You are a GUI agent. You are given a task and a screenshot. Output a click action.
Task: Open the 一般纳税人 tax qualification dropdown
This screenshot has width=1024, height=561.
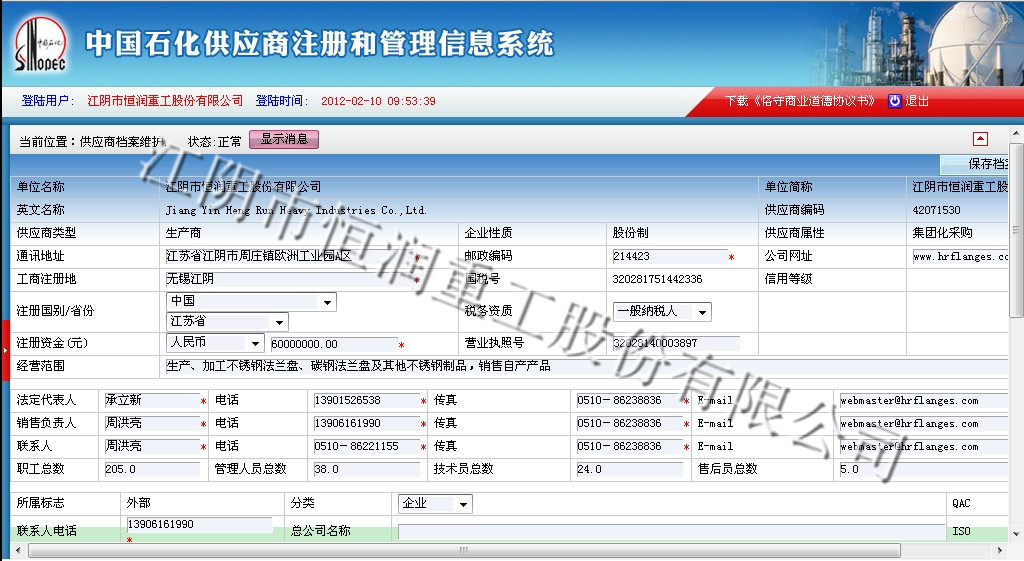703,312
